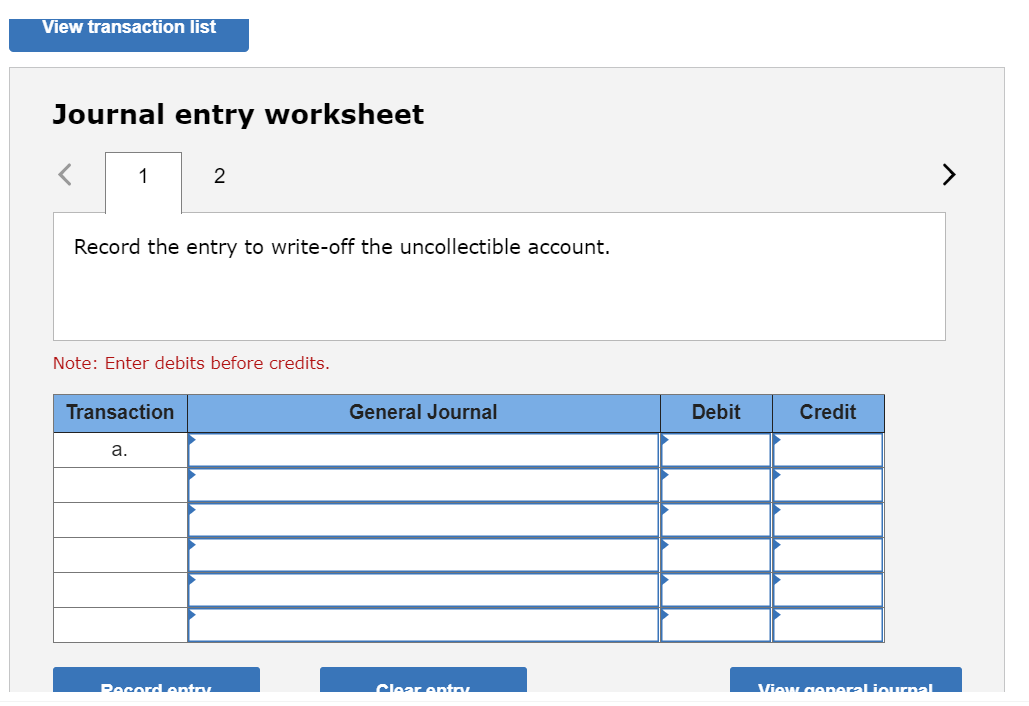Open the account dropdown in the first journal row
Viewport: 1029px width, 706px height.
tap(422, 449)
